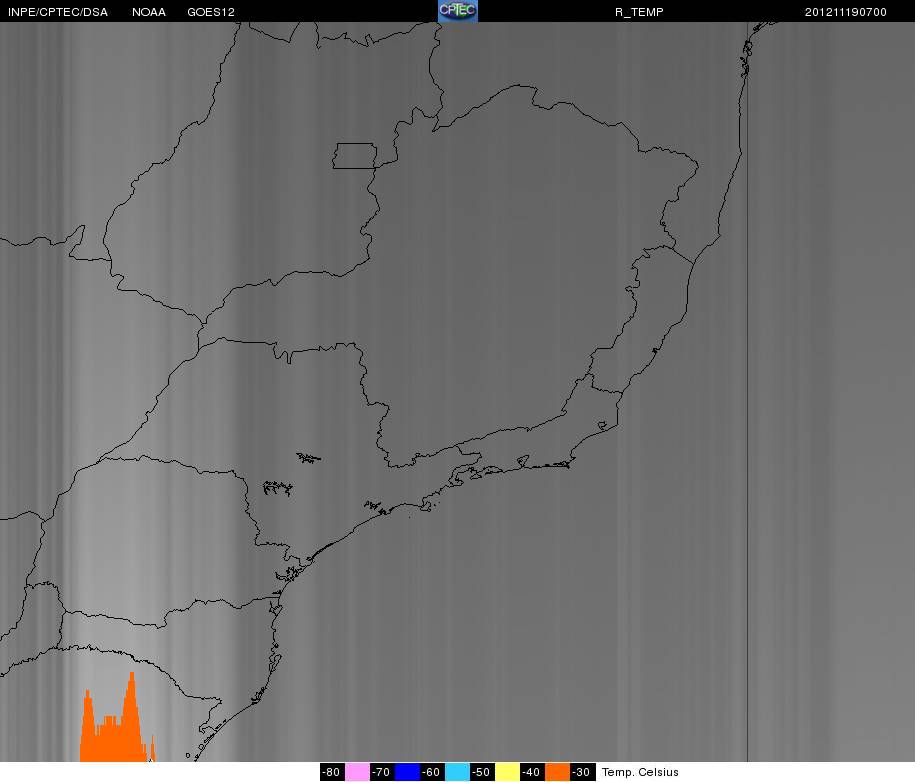Screen dimensions: 915x782
Task: Click the -50 legend value label
Action: 482,772
